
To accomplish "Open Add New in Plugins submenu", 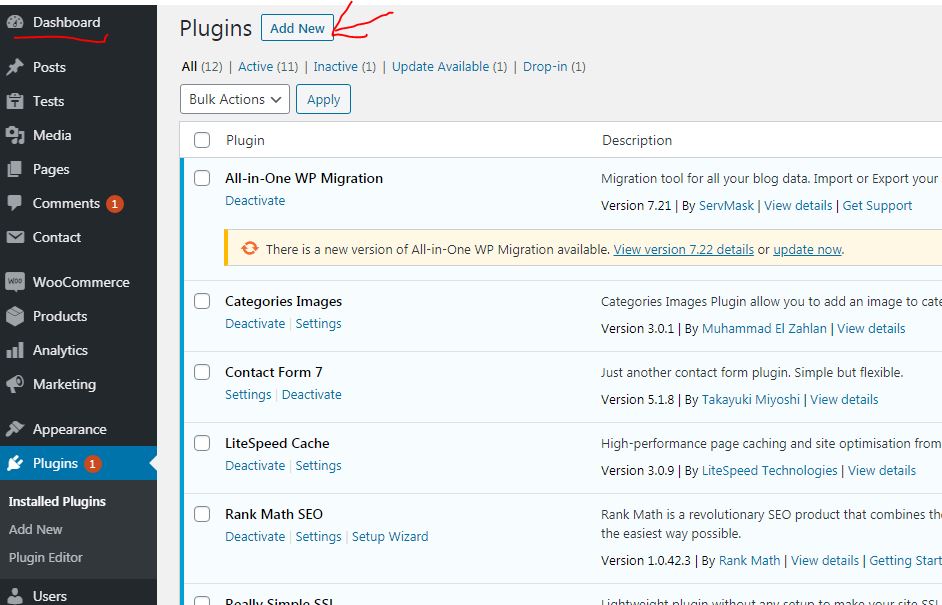I will click(35, 529).
